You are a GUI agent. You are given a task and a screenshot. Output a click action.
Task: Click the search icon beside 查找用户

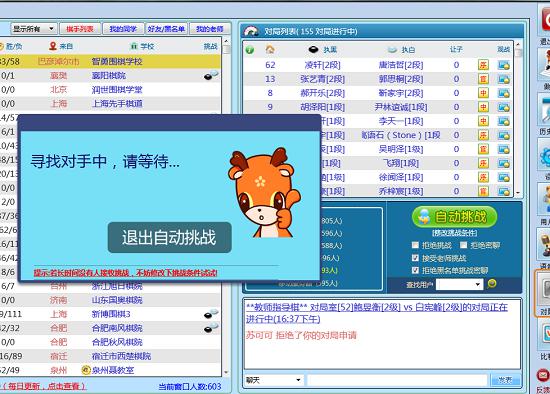point(492,283)
